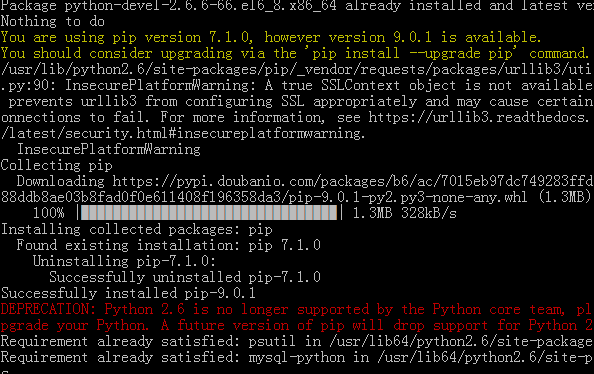Click the 'Nothing to do' line

point(52,21)
